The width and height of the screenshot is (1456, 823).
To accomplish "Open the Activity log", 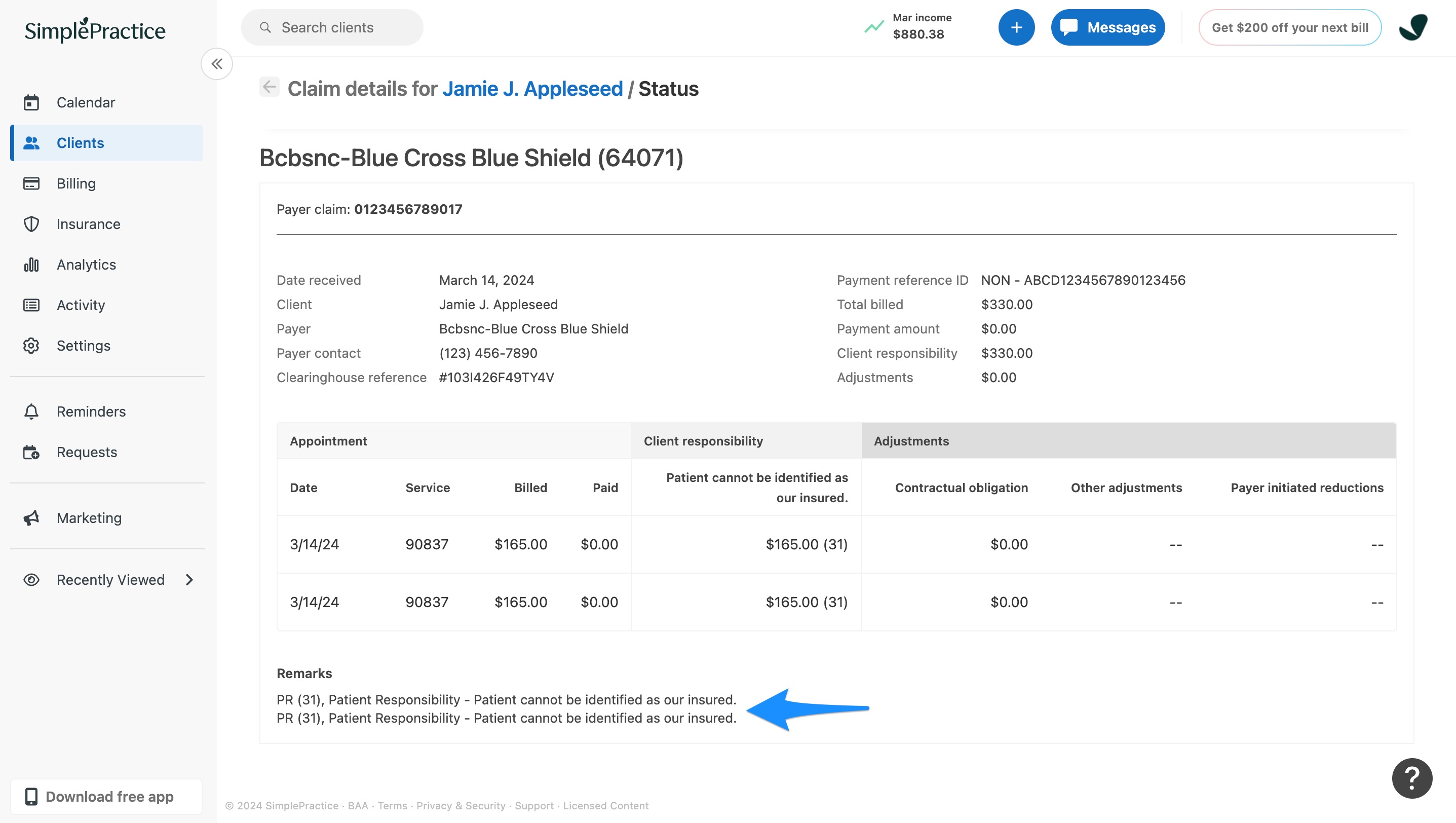I will 81,305.
